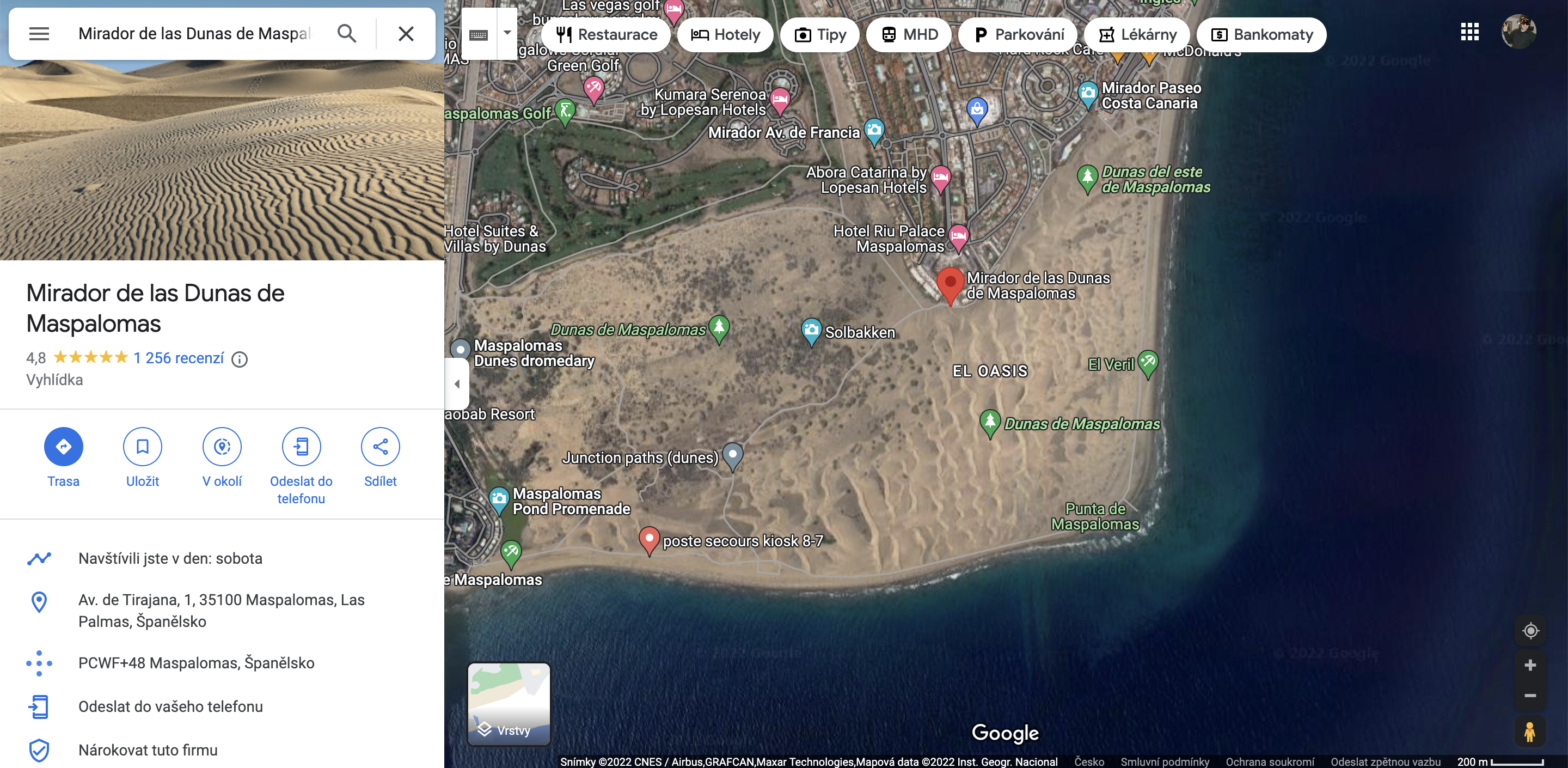The image size is (1568, 768).
Task: Click the V okolí nearby icon
Action: (x=222, y=447)
